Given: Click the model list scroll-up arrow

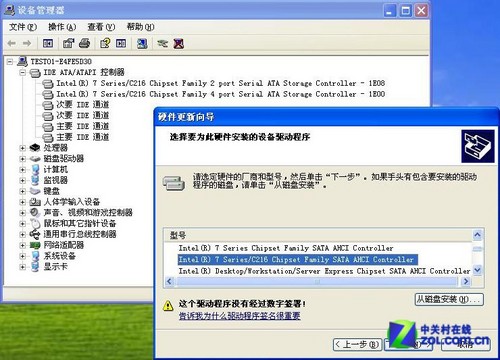Looking at the screenshot, I should click(477, 235).
